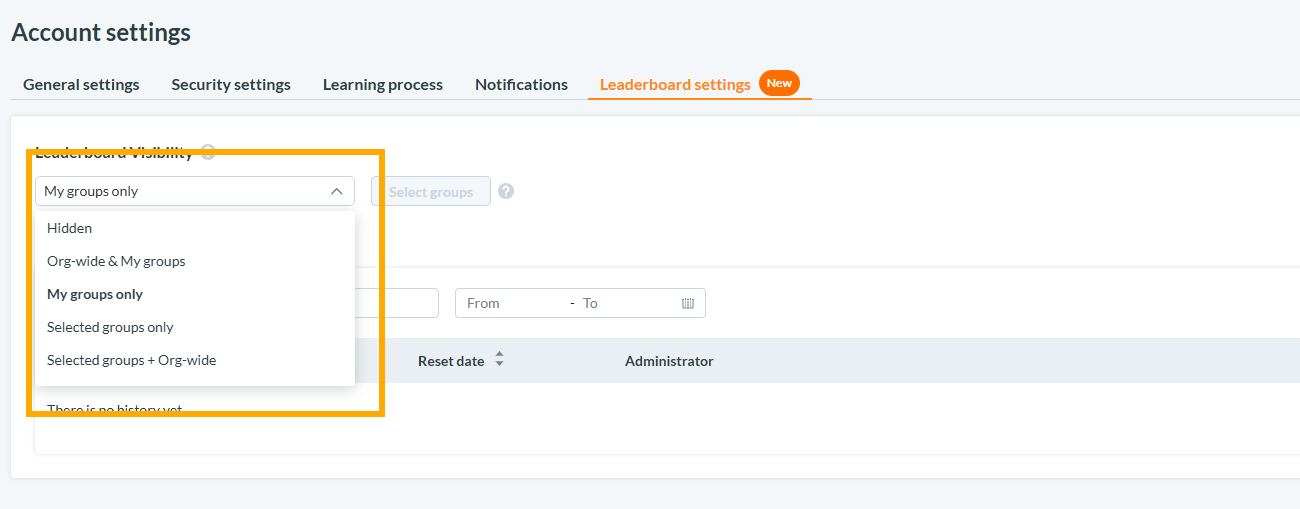Click help icon beside Leaderboard Visibility heading
The image size is (1300, 509).
click(208, 152)
